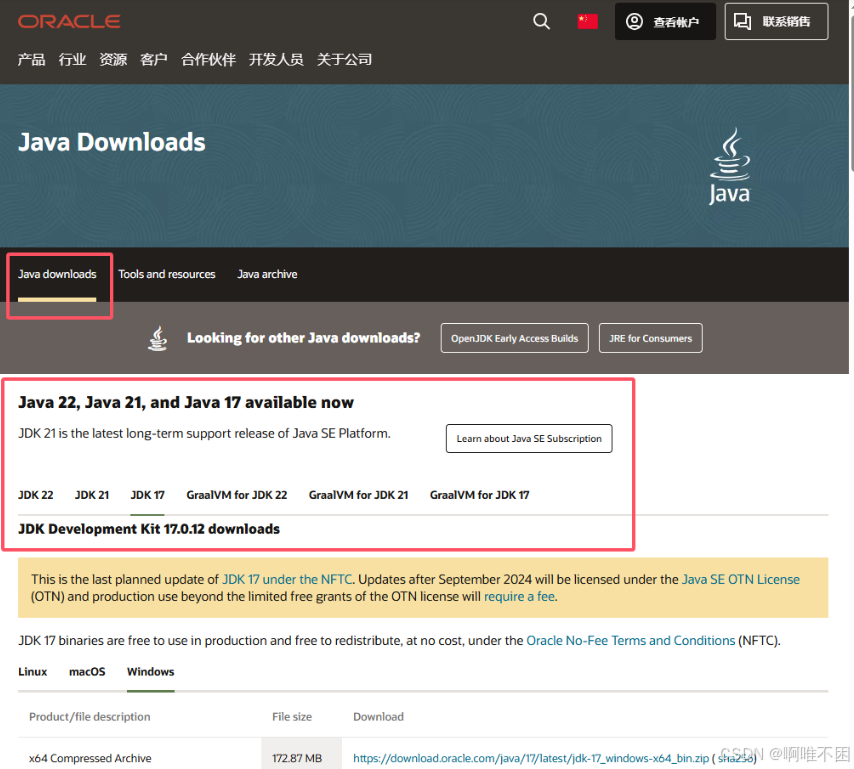Click the OpenJDK Early Access Builds button
The height and width of the screenshot is (769, 854).
click(x=515, y=338)
